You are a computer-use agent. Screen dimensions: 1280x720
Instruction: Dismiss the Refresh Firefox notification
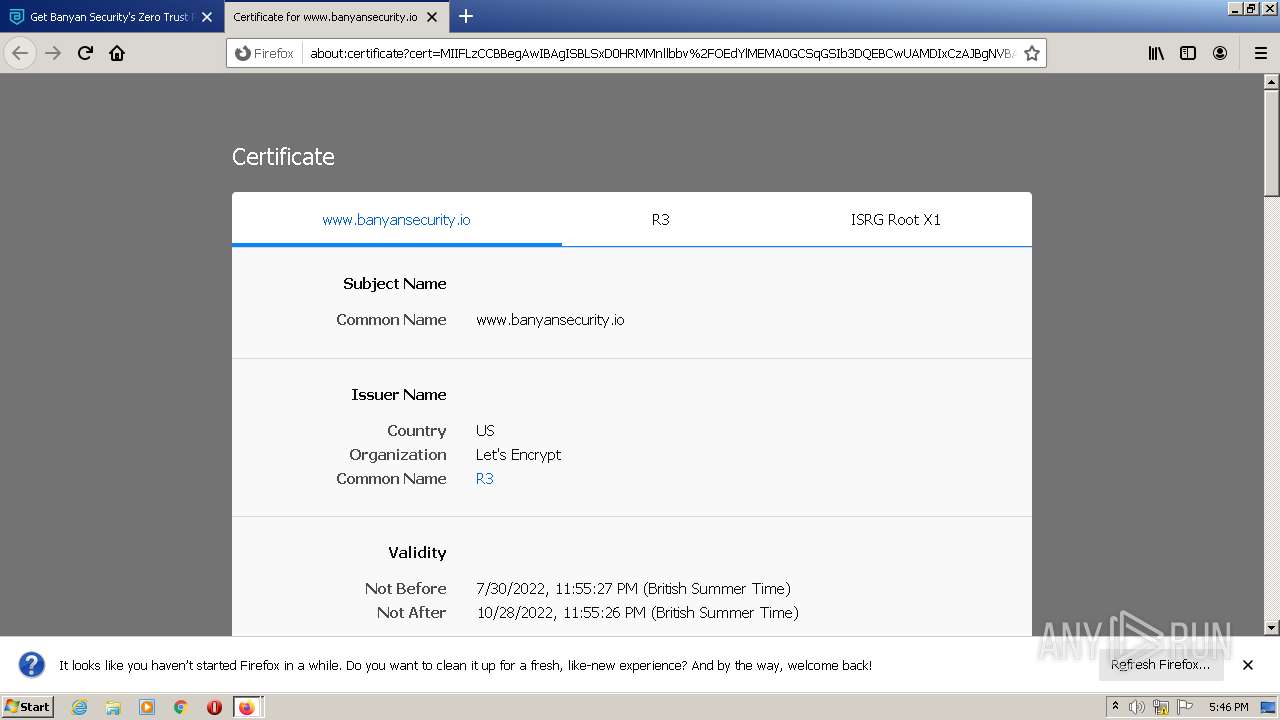point(1248,665)
